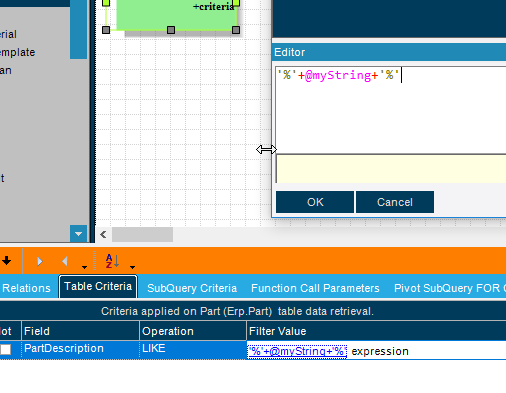This screenshot has width=506, height=393.
Task: Click the yellow description box in Editor
Action: pos(391,169)
